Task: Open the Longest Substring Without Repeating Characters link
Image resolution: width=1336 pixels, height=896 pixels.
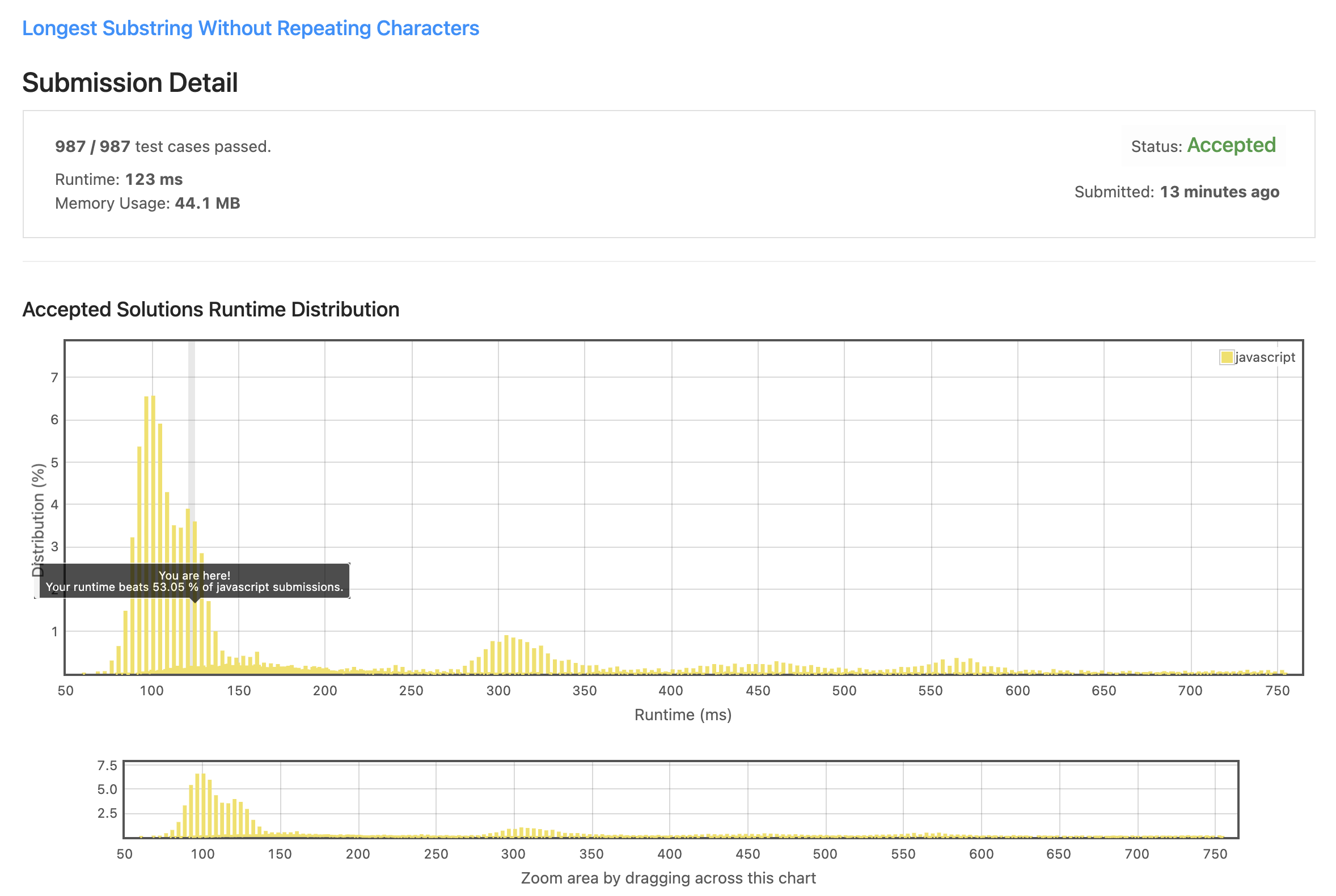Action: coord(250,28)
